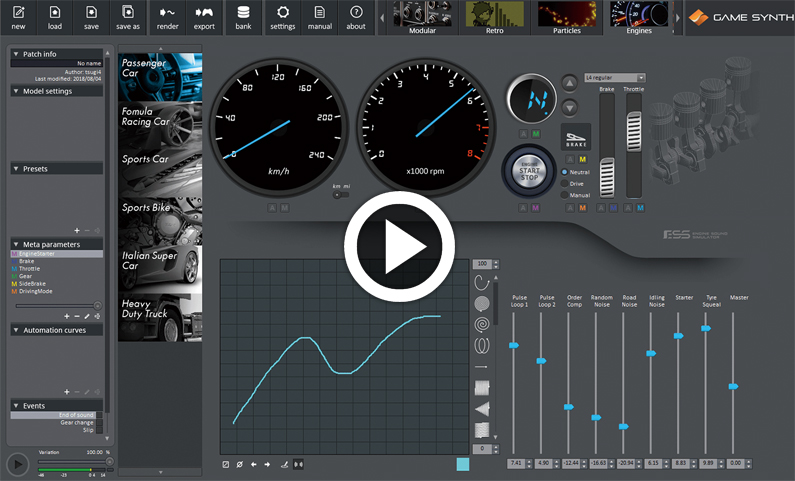Click the save as icon
Image resolution: width=795 pixels, height=481 pixels.
point(128,12)
